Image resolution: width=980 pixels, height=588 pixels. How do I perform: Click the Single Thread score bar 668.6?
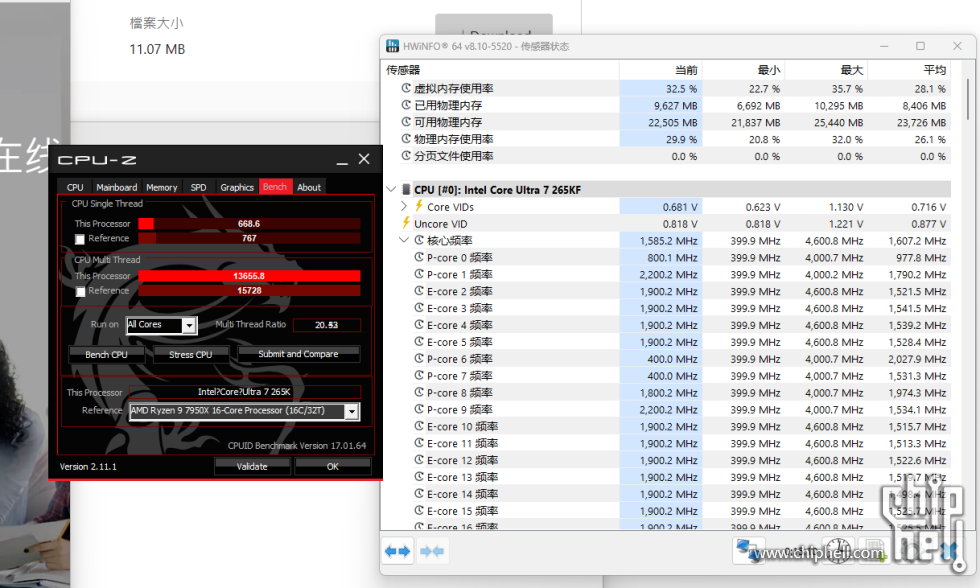[249, 223]
